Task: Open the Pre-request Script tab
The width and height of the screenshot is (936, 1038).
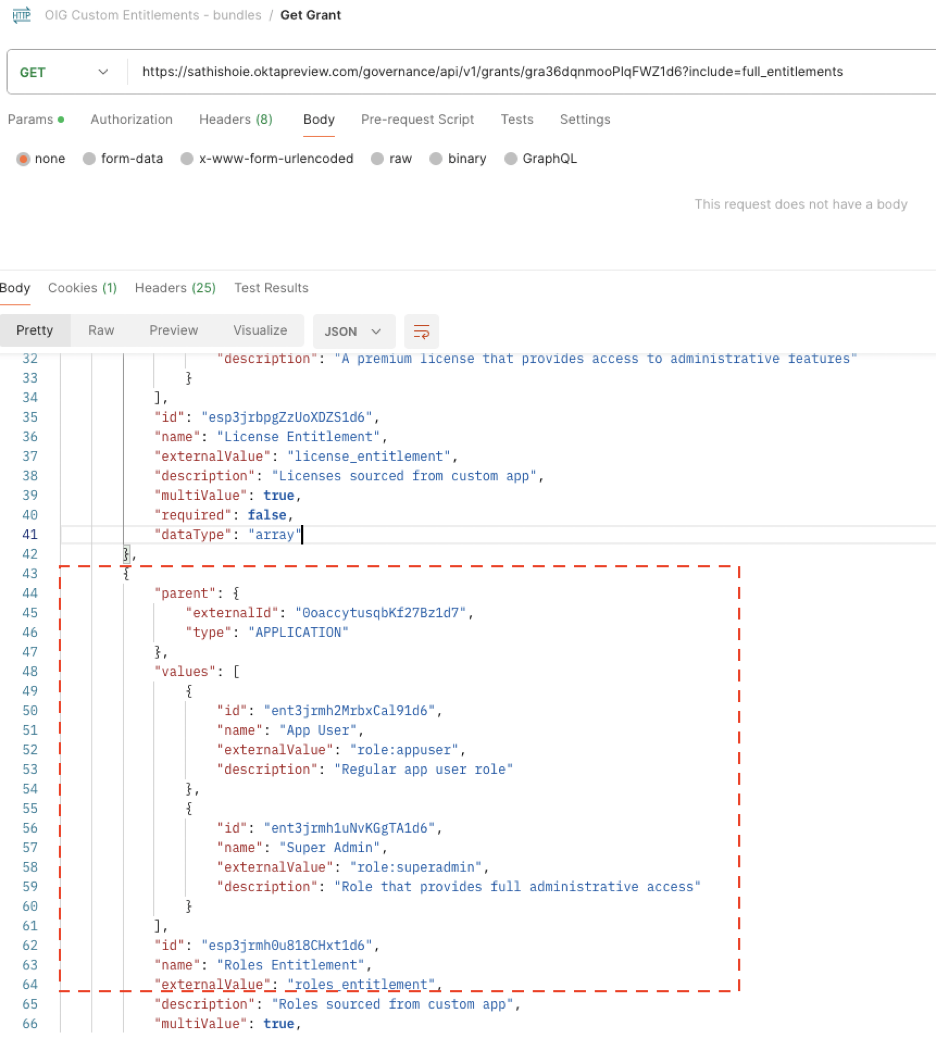Action: (x=418, y=120)
